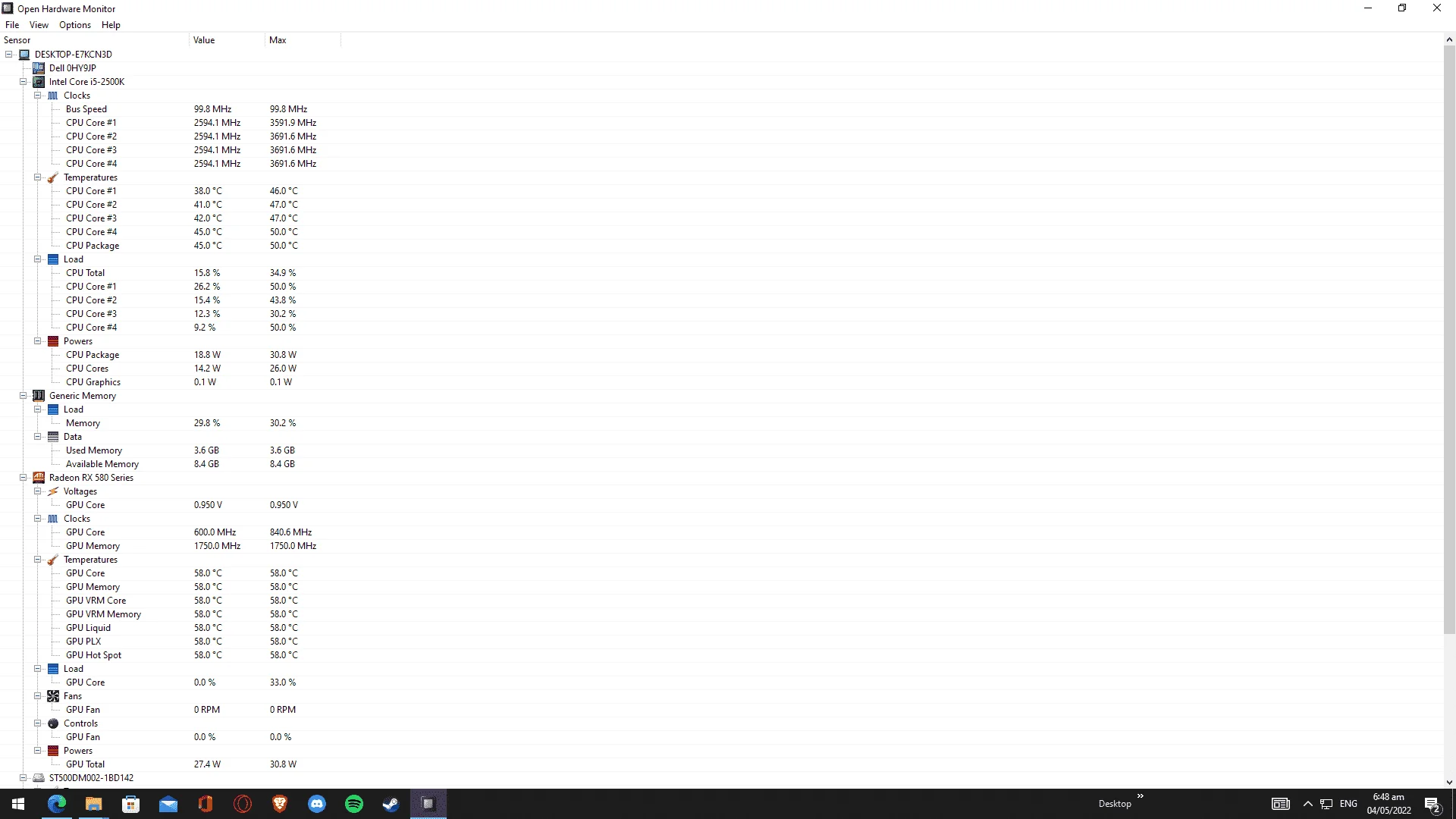The image size is (1456, 819).
Task: Click the GPU Memory 1750.0 MHz value
Action: pos(217,546)
